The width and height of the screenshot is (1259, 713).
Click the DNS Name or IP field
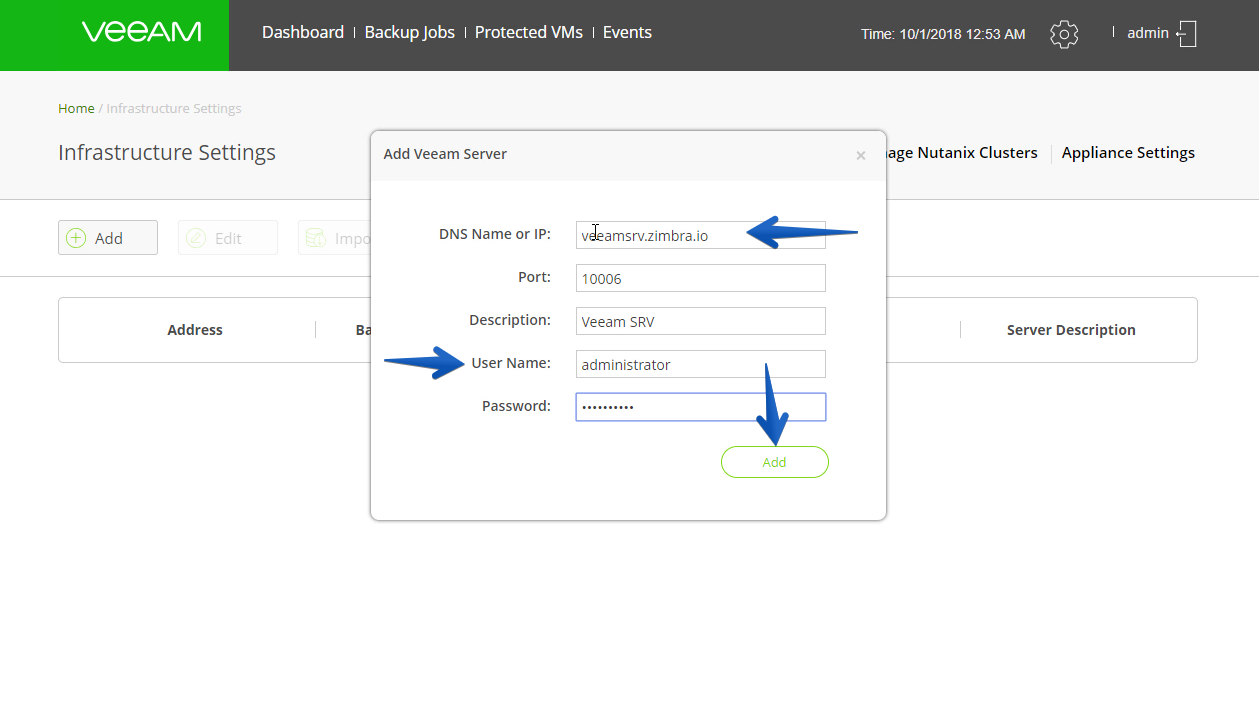pyautogui.click(x=701, y=235)
